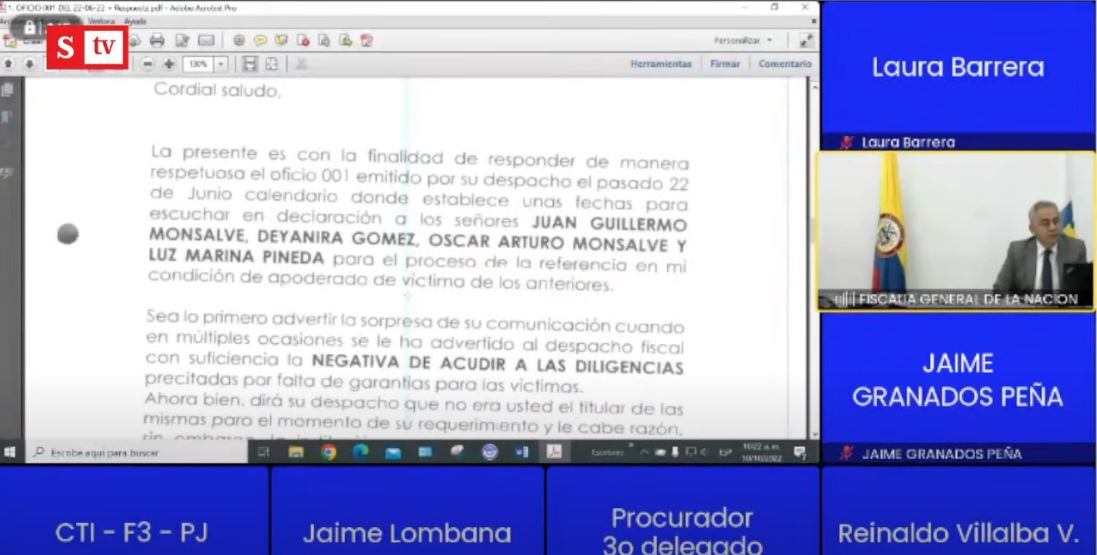Image resolution: width=1097 pixels, height=555 pixels.
Task: Open the Firmar pane
Action: tap(725, 64)
